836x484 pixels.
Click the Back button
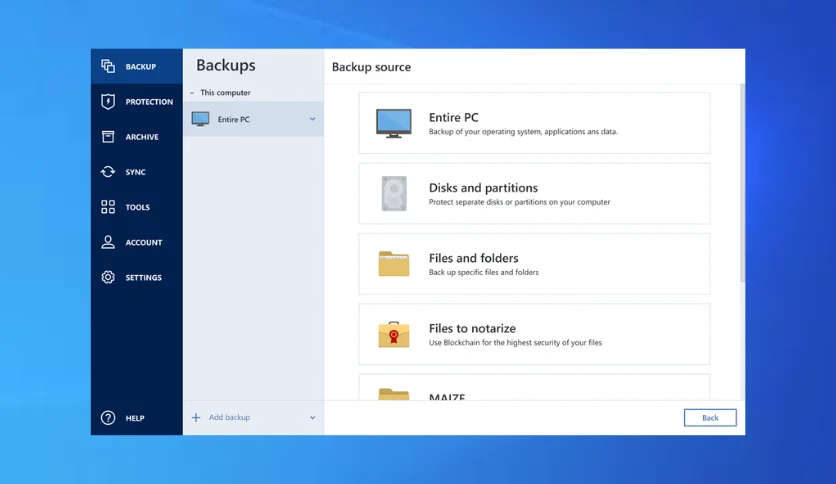click(710, 418)
